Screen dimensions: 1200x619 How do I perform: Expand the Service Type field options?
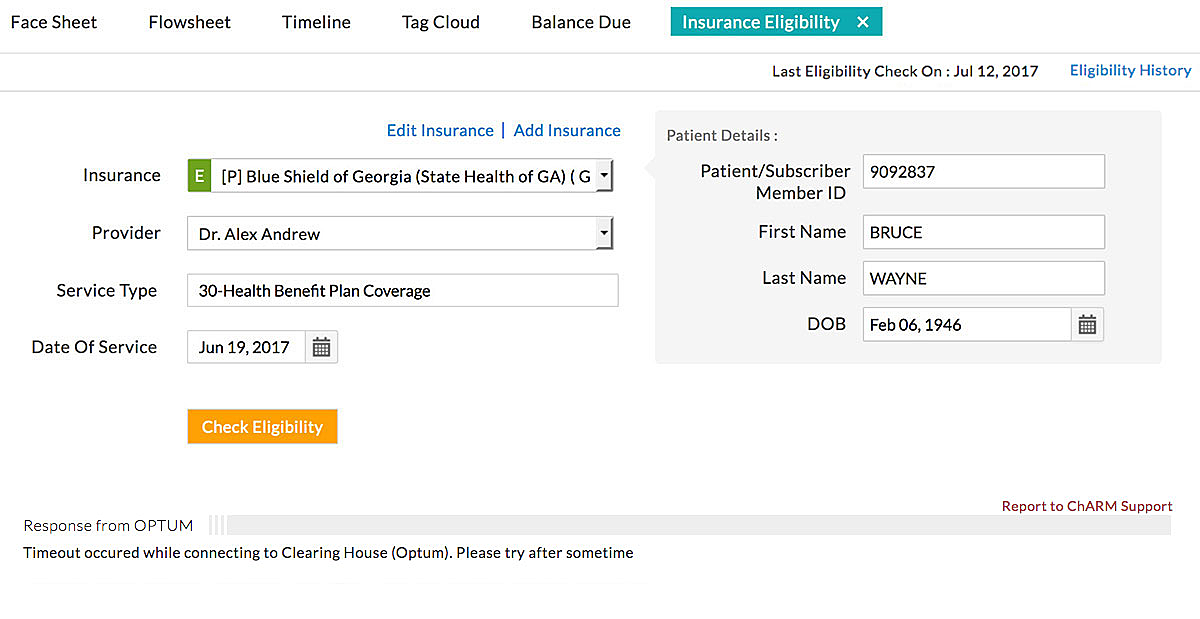[x=402, y=290]
